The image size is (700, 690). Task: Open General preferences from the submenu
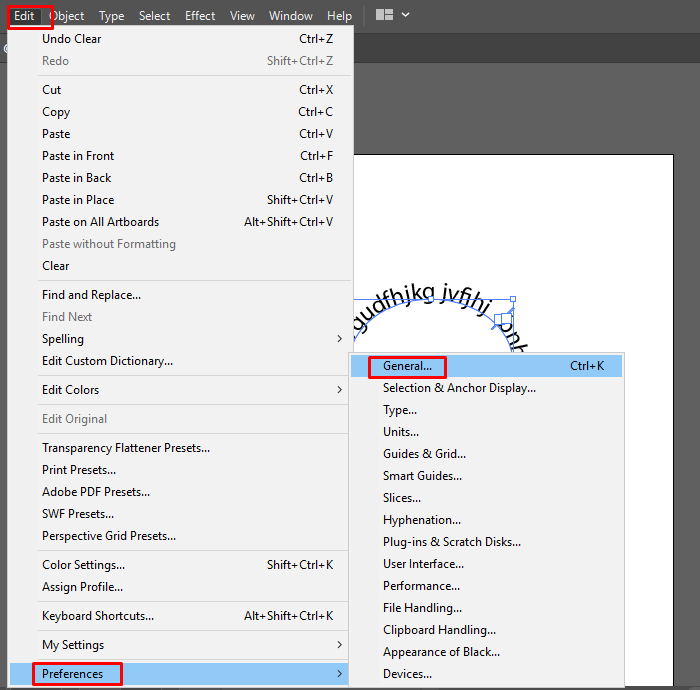click(x=407, y=366)
